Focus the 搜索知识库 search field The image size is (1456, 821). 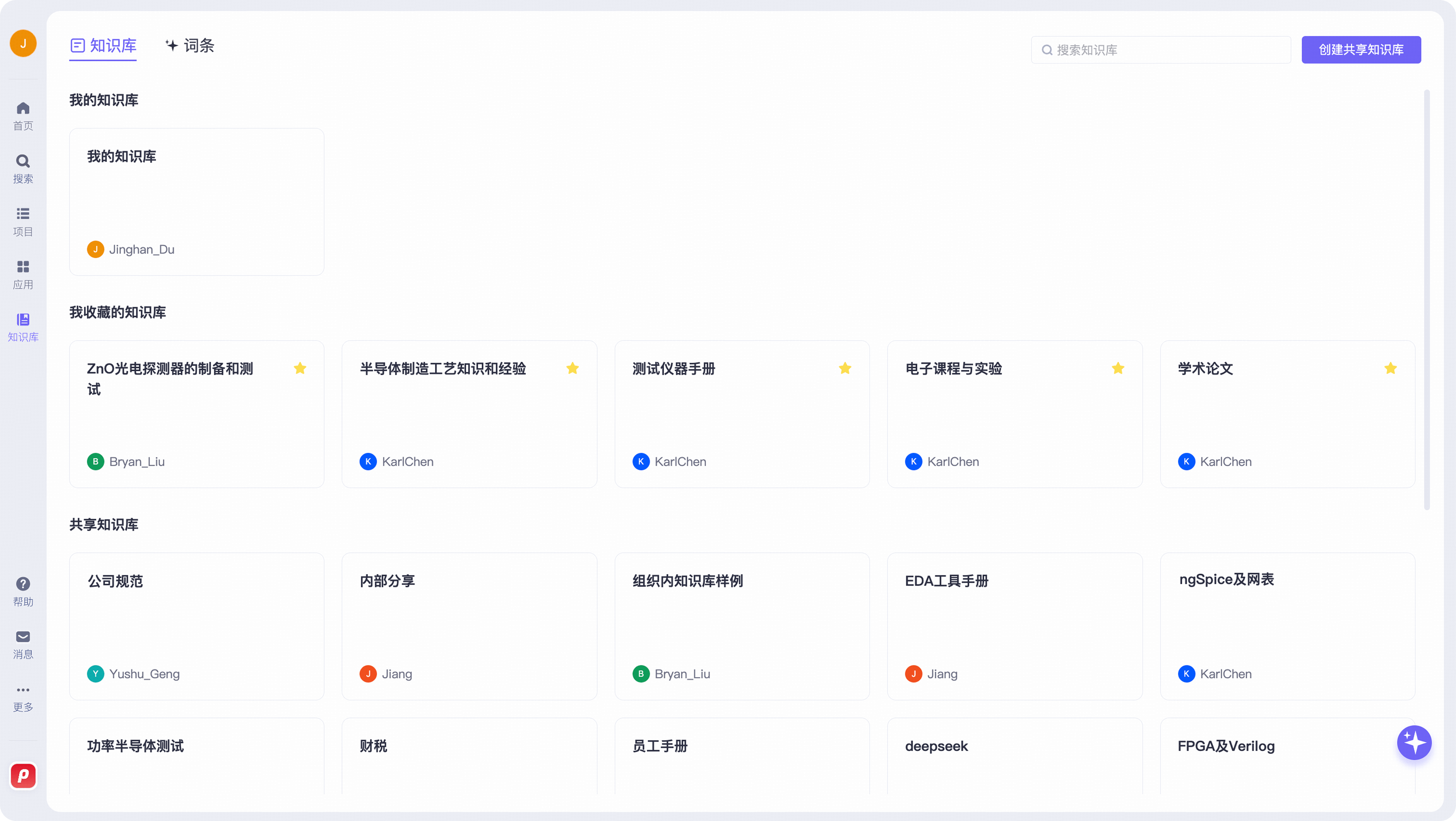click(x=1161, y=50)
